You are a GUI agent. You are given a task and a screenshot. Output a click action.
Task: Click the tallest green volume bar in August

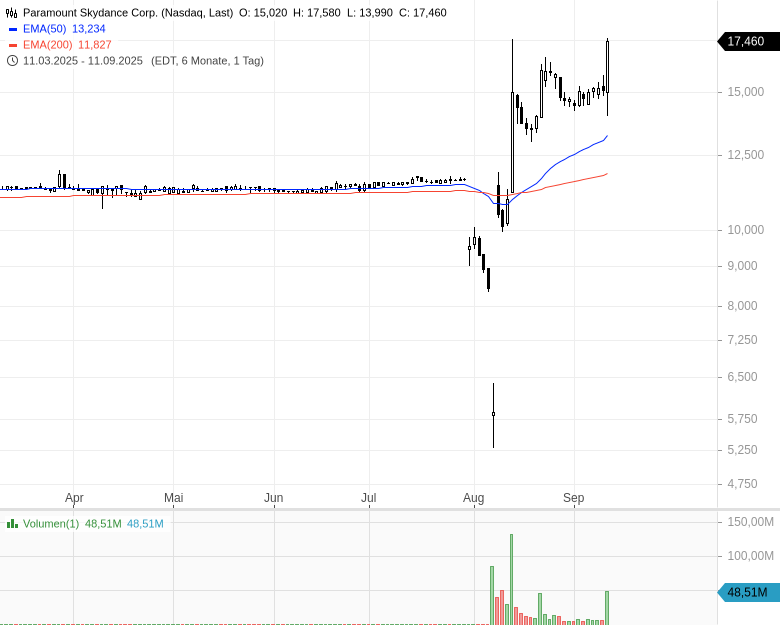click(511, 579)
